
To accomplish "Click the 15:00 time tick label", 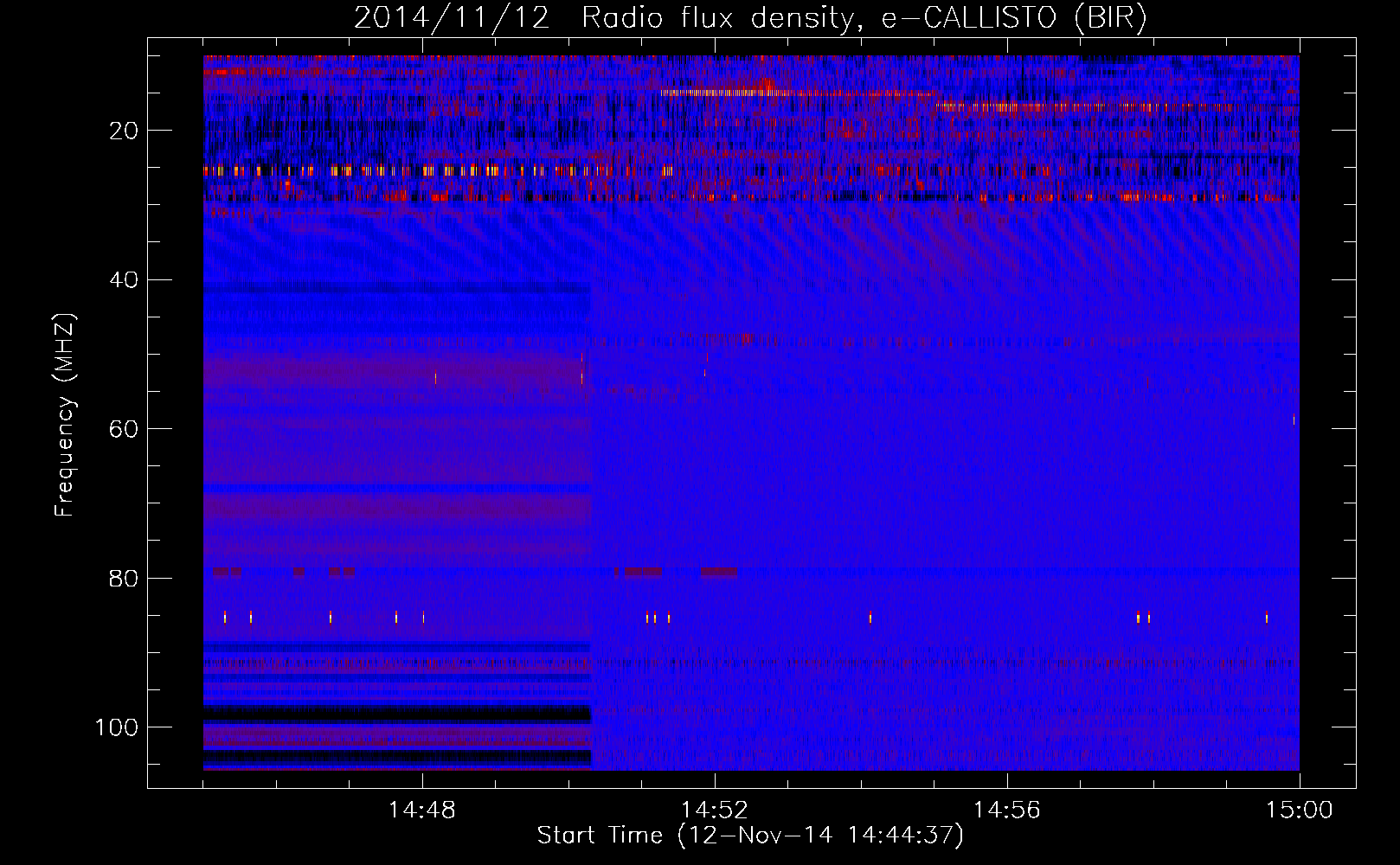I will pyautogui.click(x=1300, y=811).
